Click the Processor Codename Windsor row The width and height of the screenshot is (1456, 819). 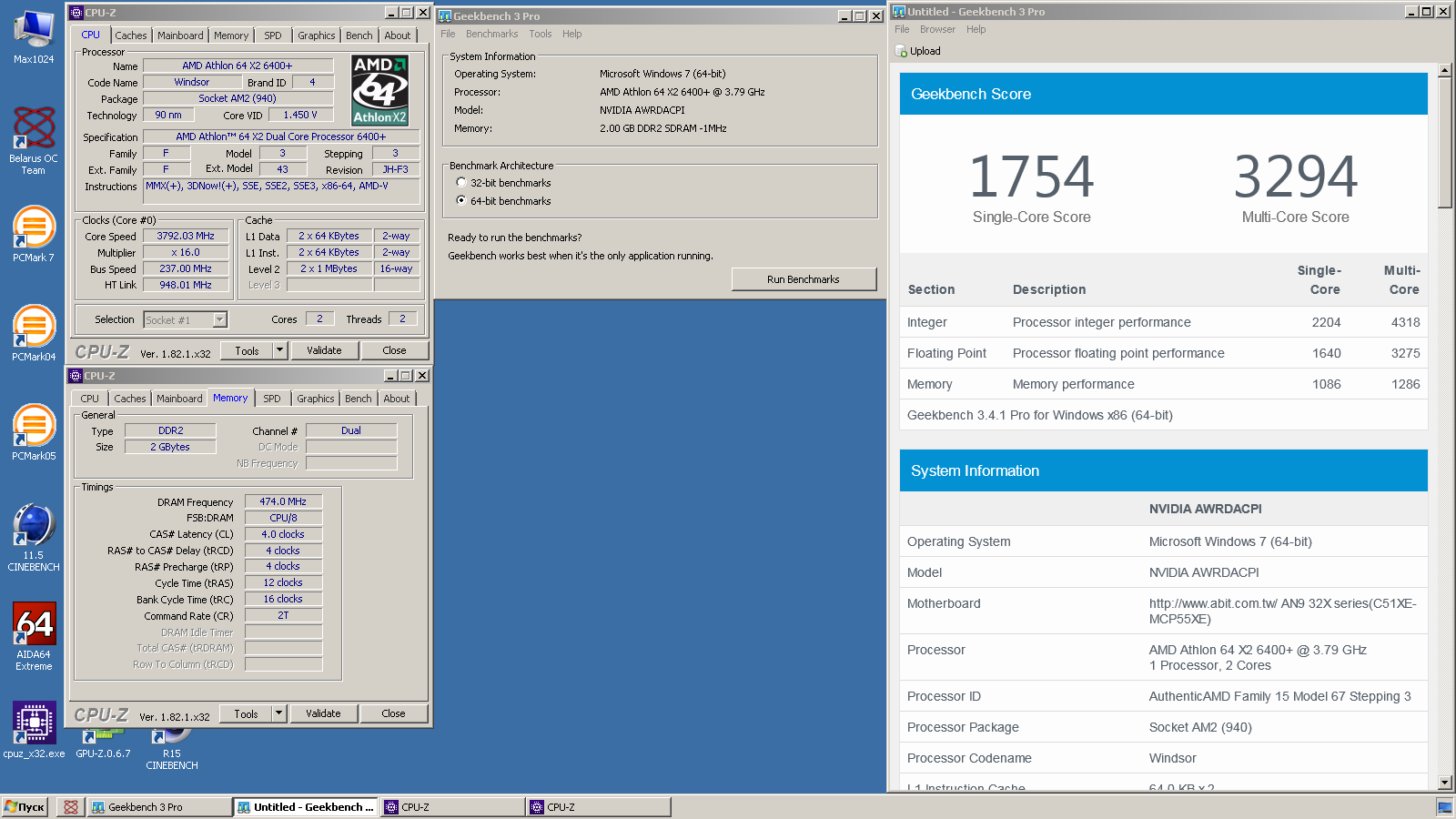tap(1164, 758)
